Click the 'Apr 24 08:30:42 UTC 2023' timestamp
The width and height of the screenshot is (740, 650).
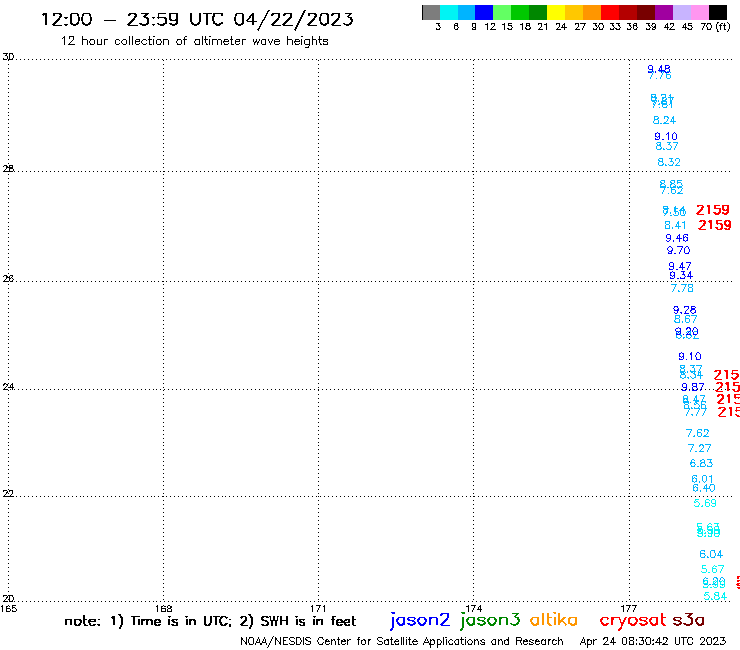click(653, 641)
